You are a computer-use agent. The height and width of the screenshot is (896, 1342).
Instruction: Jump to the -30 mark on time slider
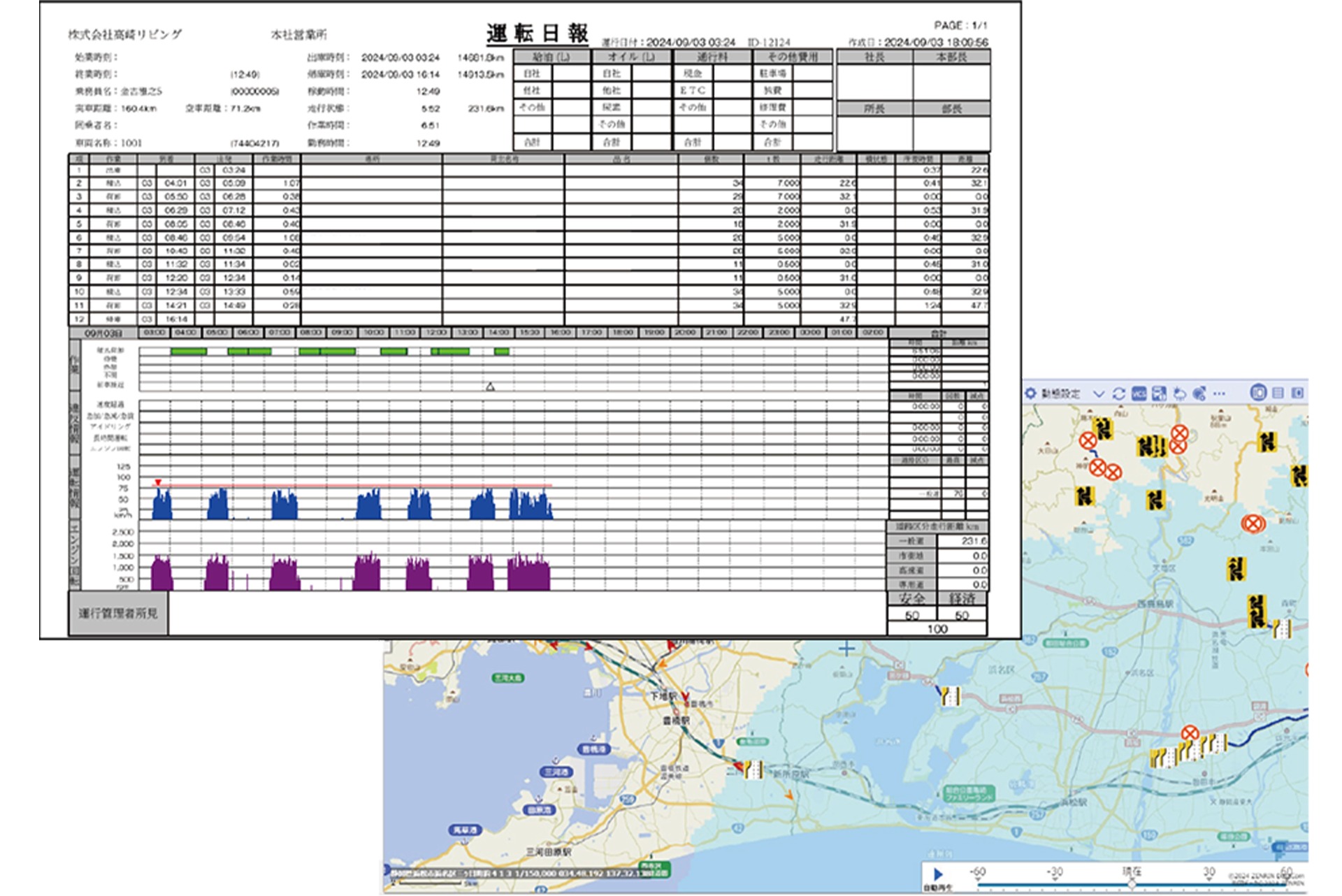coord(1054,872)
